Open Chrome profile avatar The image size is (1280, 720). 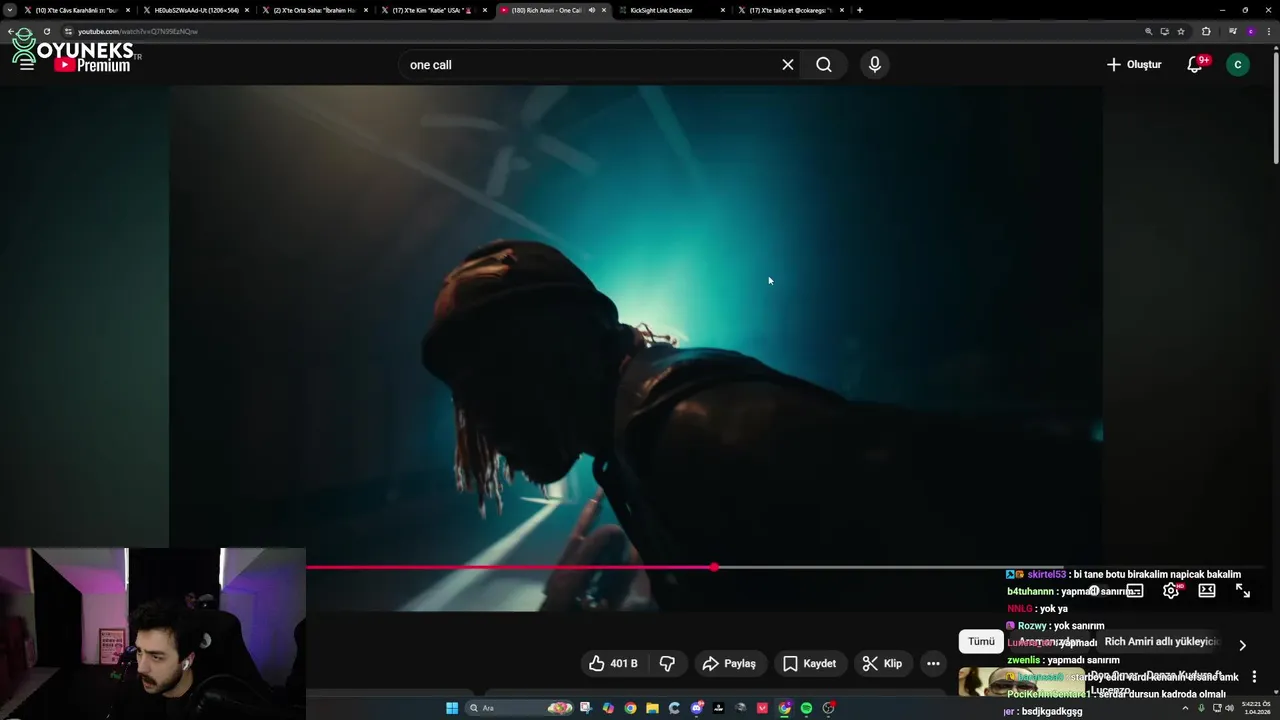pyautogui.click(x=1251, y=31)
